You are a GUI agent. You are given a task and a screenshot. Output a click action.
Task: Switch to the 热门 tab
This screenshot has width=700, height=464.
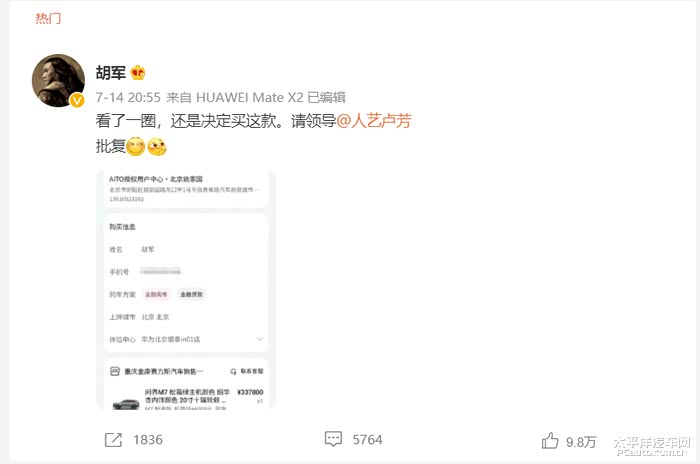[48, 18]
